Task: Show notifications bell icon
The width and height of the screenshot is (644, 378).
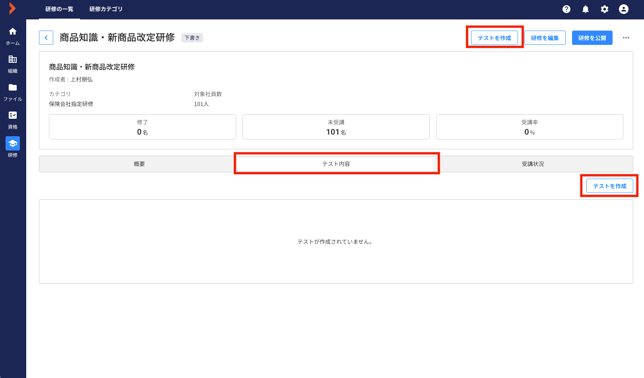Action: tap(585, 9)
